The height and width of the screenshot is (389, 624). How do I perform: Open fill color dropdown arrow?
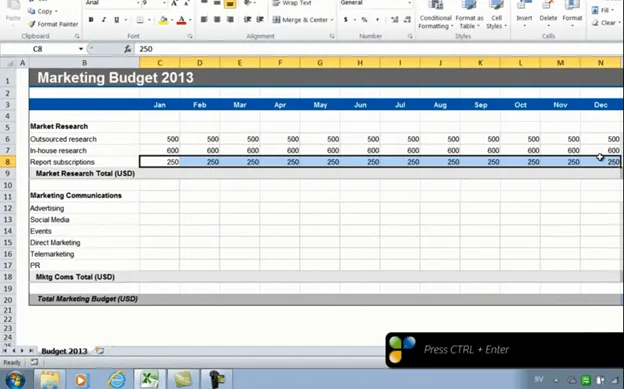[172, 20]
